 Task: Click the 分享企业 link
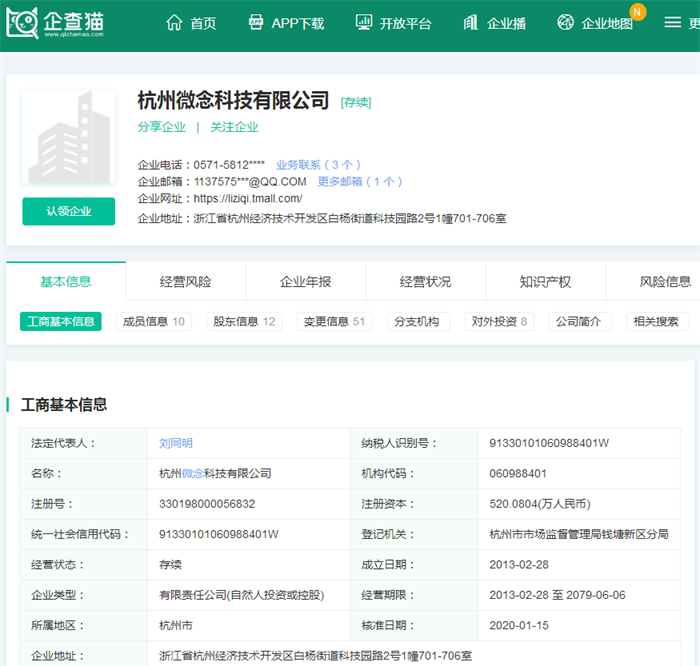point(162,127)
